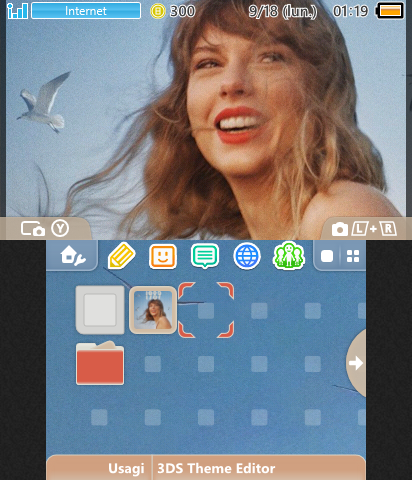Select the blank white cartridge tile

pos(100,310)
